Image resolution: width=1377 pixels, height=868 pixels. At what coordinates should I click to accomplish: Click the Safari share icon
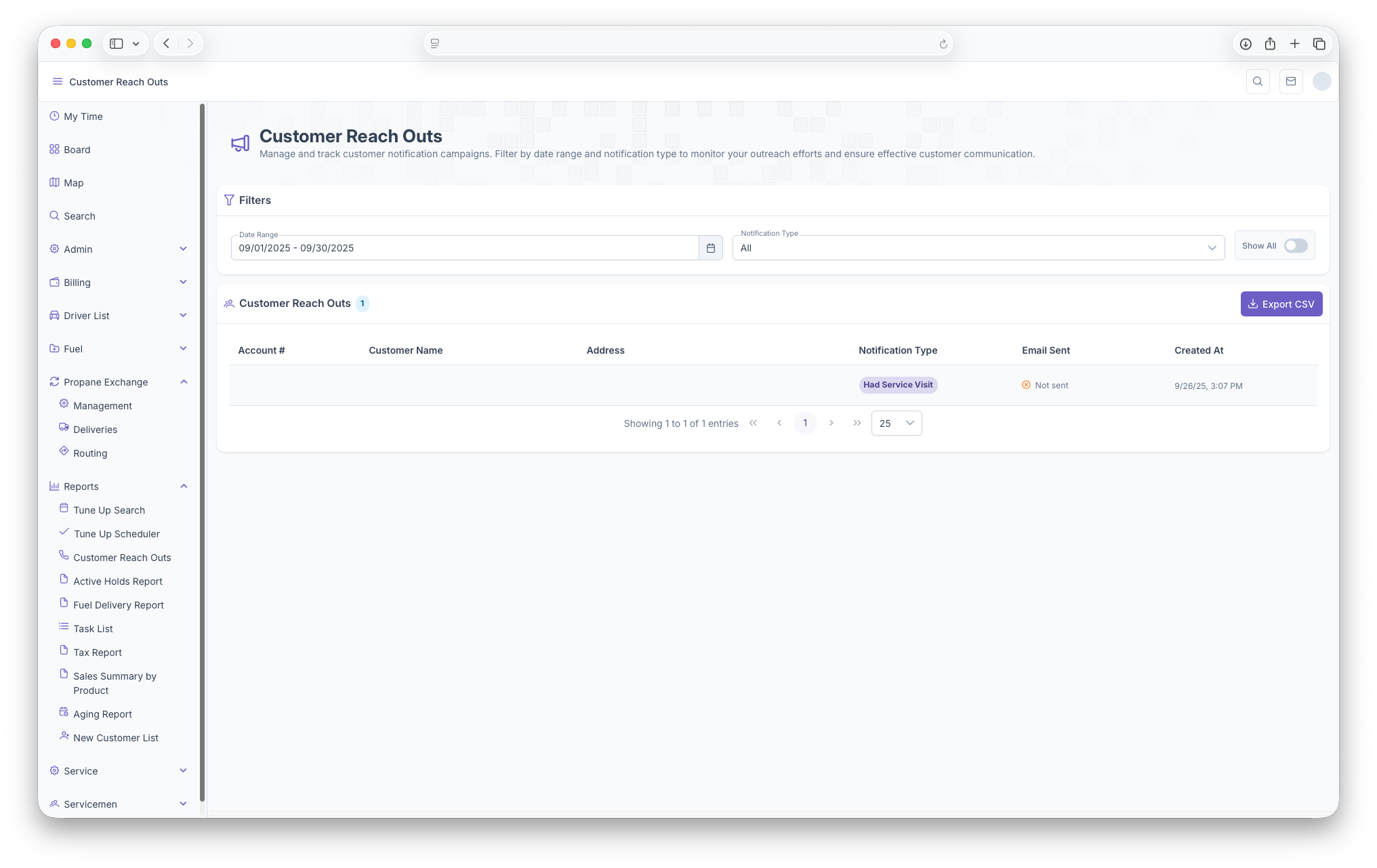1270,44
